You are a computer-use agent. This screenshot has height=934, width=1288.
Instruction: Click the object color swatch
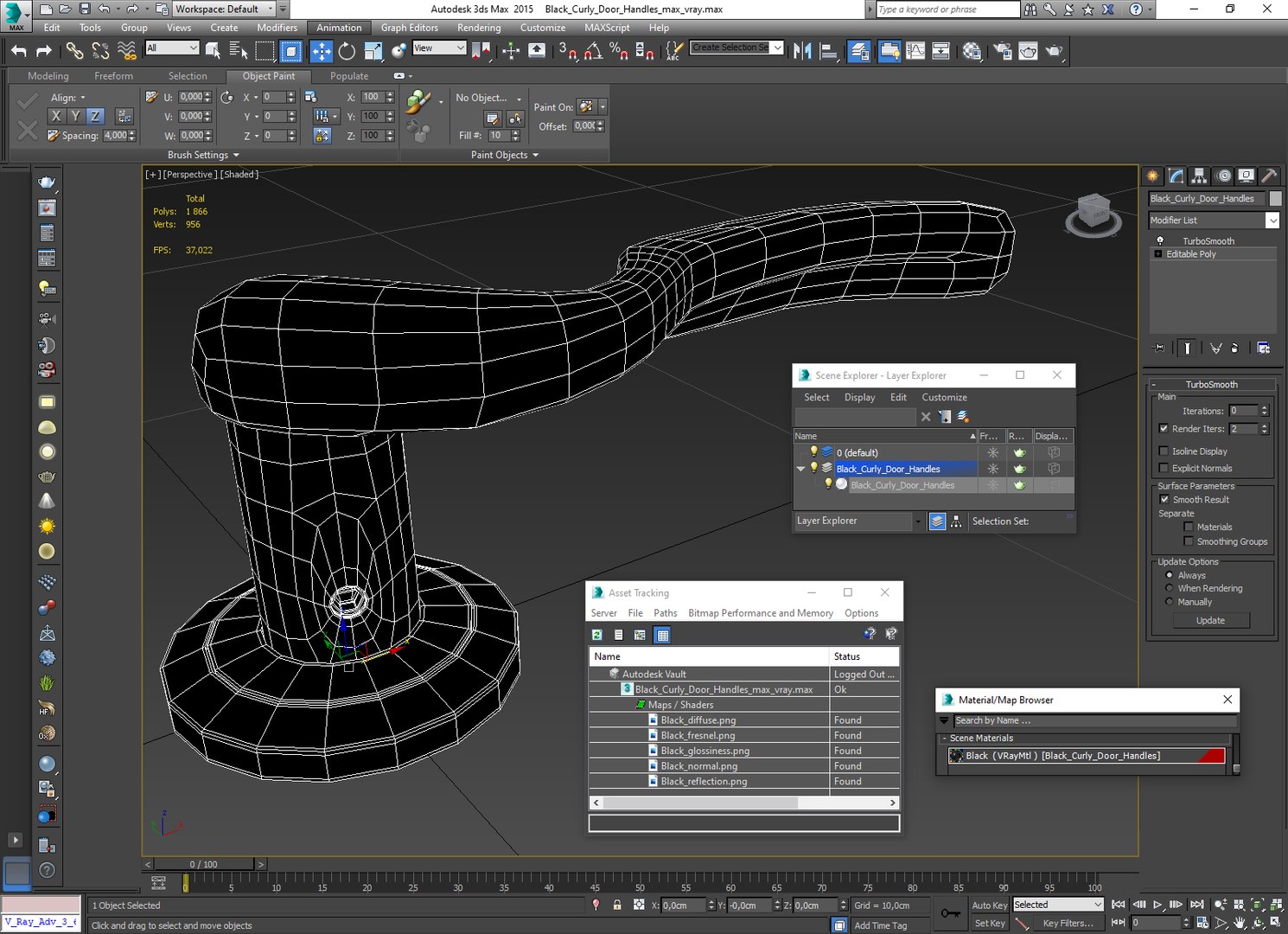1275,199
